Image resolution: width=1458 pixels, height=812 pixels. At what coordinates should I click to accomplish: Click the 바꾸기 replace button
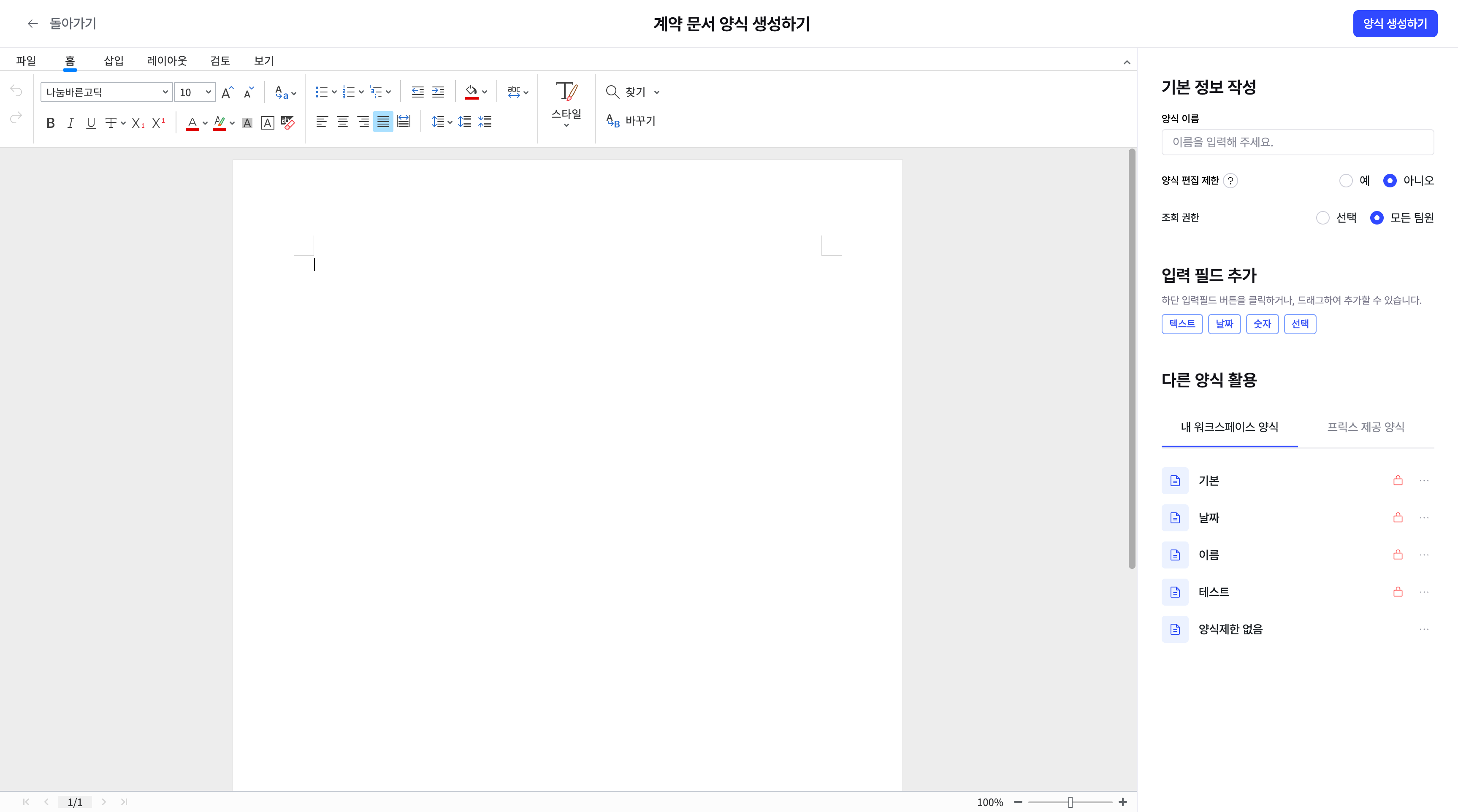coord(631,121)
